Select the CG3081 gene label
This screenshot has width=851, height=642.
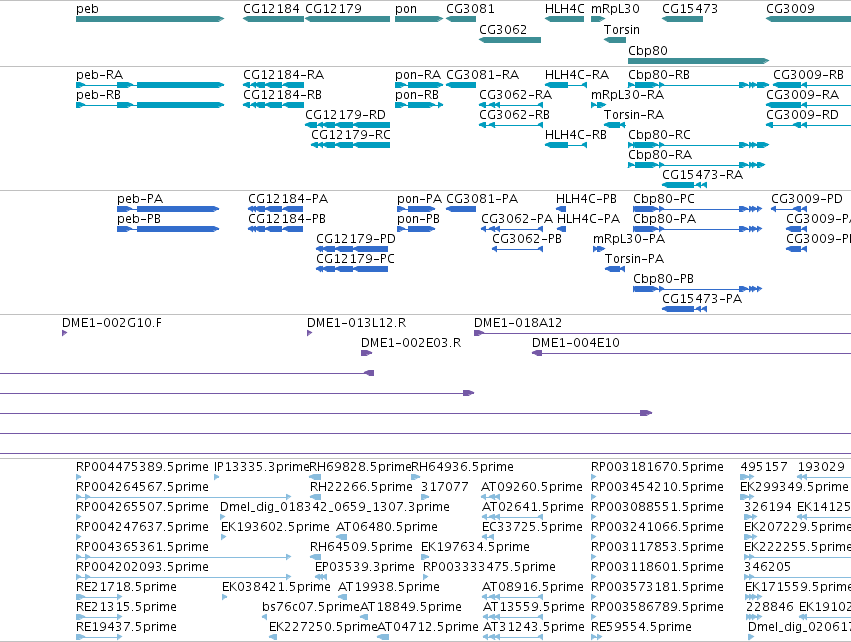click(x=470, y=9)
